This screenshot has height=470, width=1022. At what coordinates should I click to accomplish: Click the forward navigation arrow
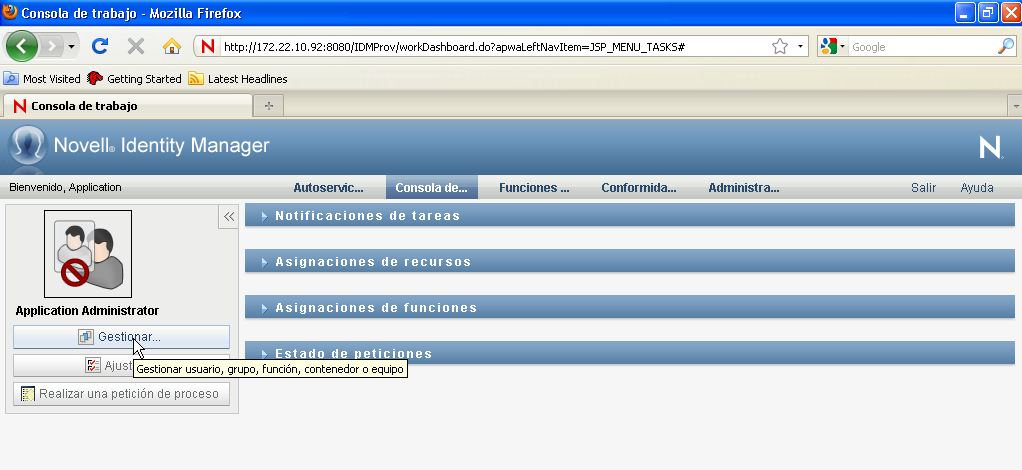tap(51, 46)
